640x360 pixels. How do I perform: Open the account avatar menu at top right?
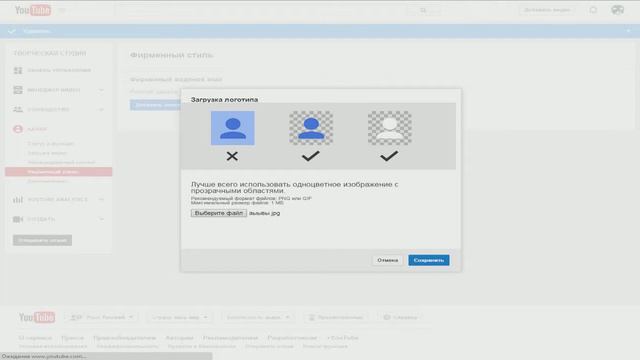coord(617,10)
